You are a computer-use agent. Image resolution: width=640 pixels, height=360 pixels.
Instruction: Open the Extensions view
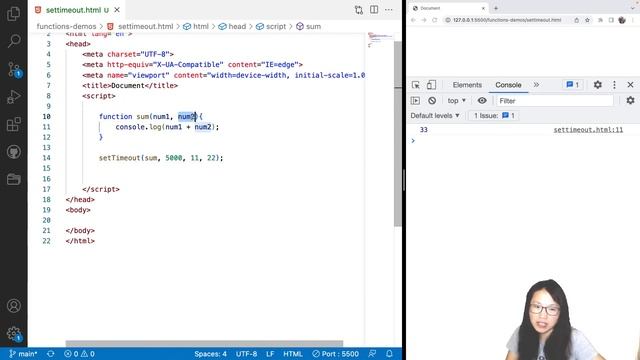13,124
